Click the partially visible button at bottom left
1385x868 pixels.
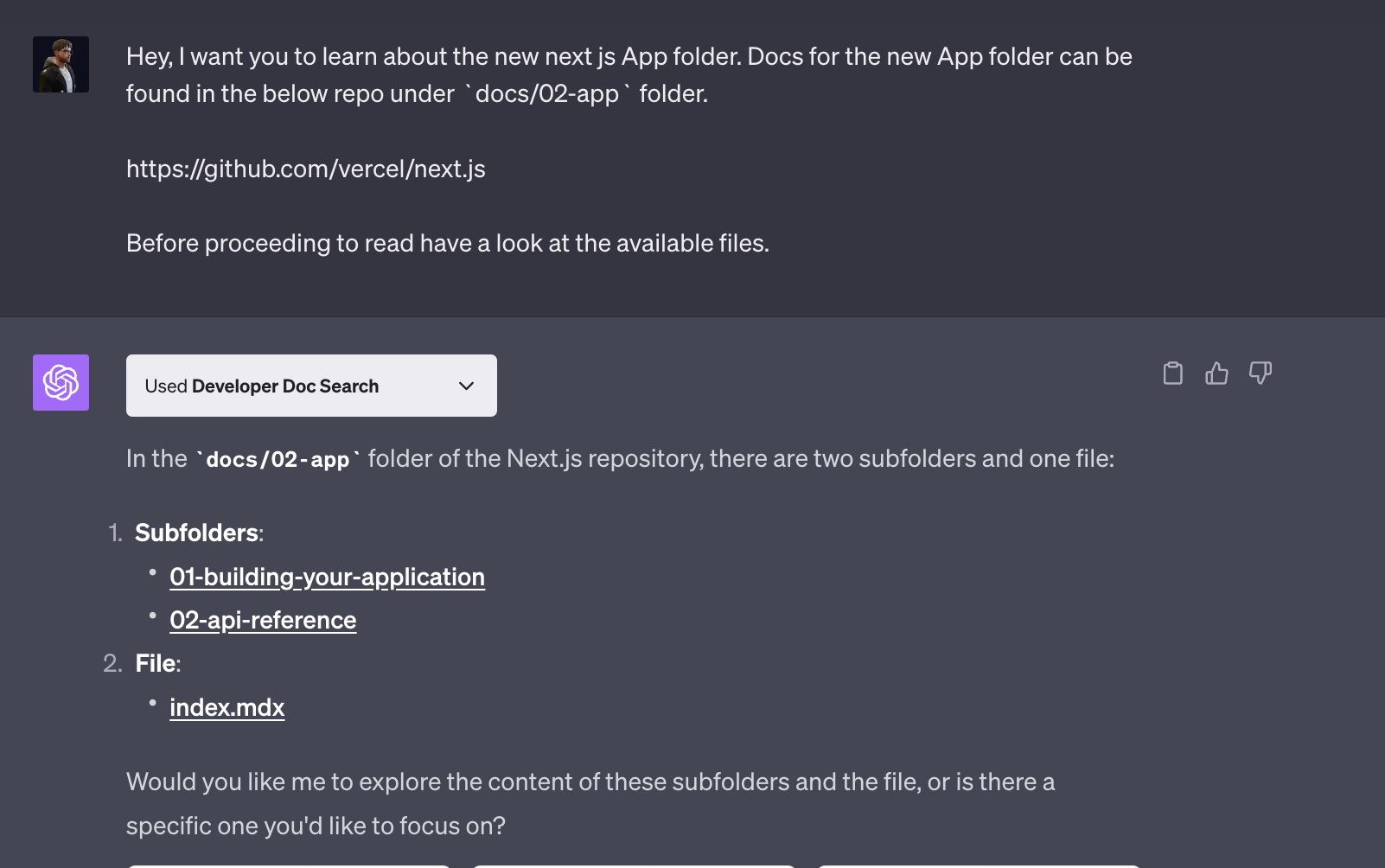pyautogui.click(x=289, y=865)
